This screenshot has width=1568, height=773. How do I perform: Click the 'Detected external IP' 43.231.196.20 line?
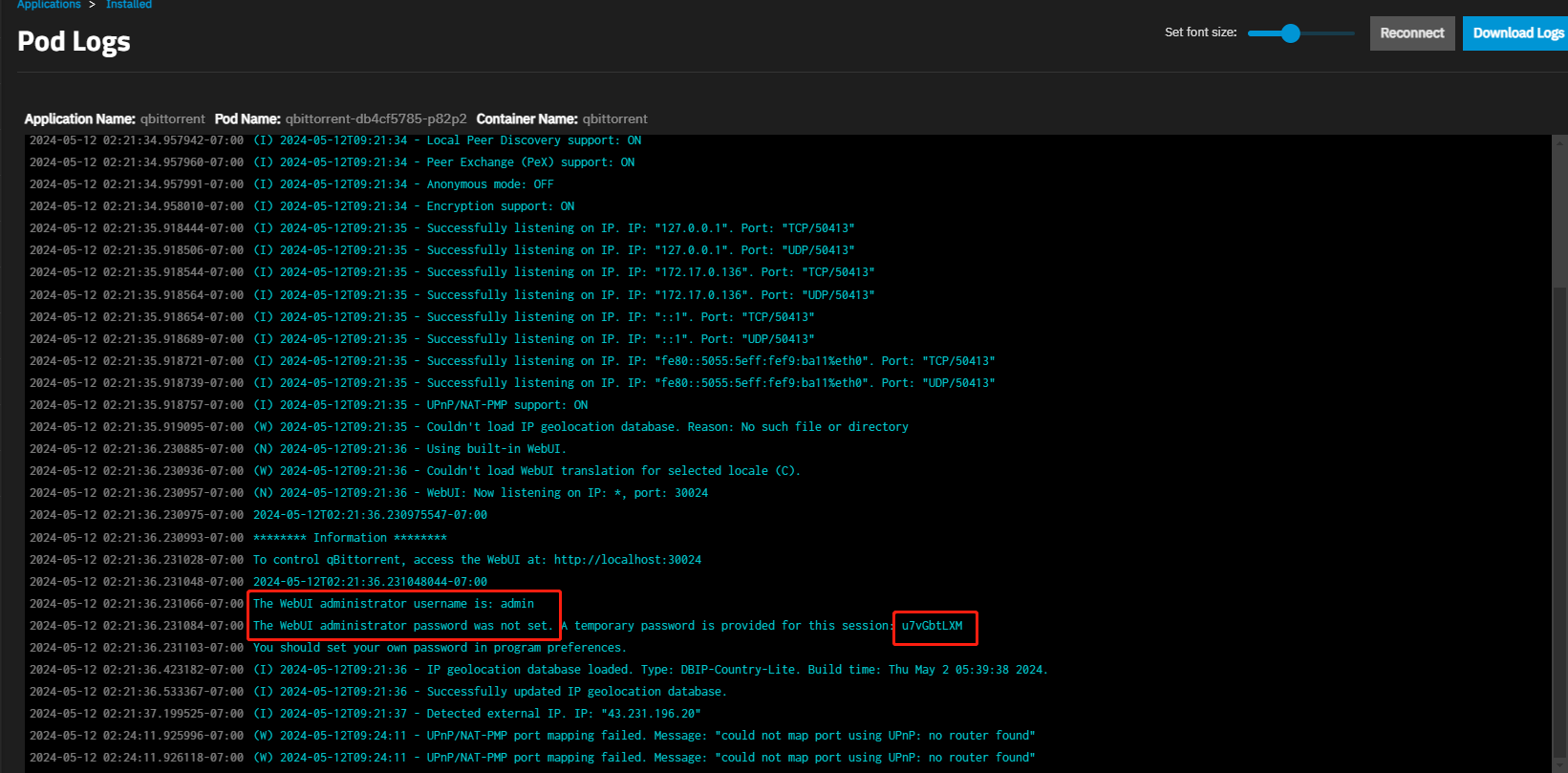click(365, 714)
